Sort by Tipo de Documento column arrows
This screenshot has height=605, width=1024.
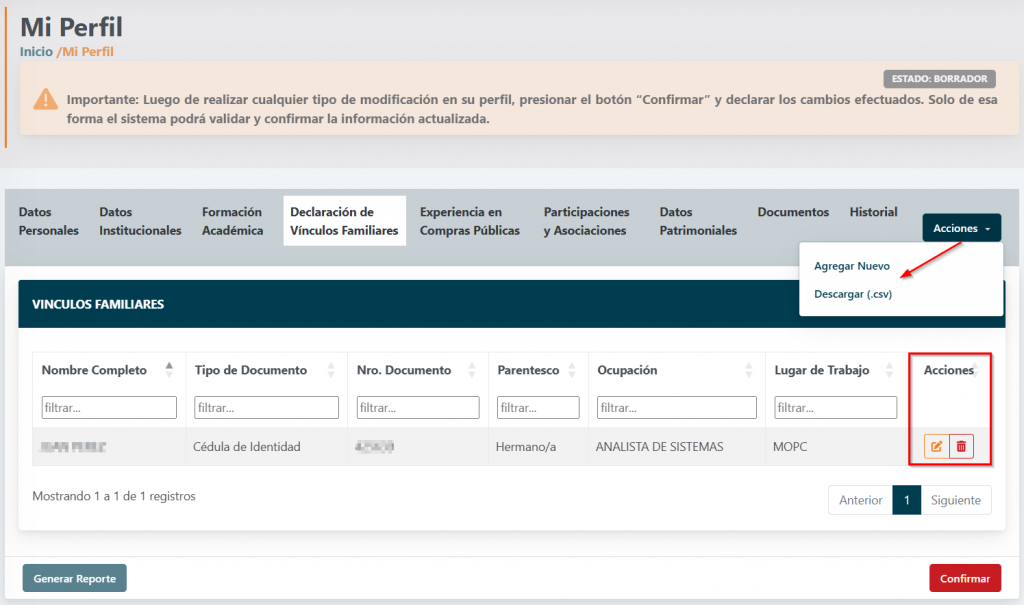coord(331,370)
